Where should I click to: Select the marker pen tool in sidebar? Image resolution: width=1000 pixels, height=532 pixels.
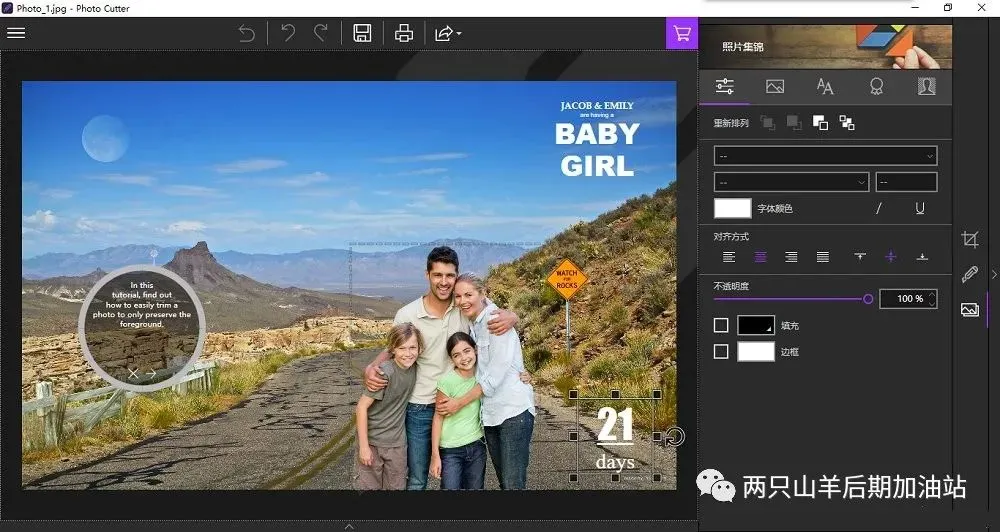969,274
